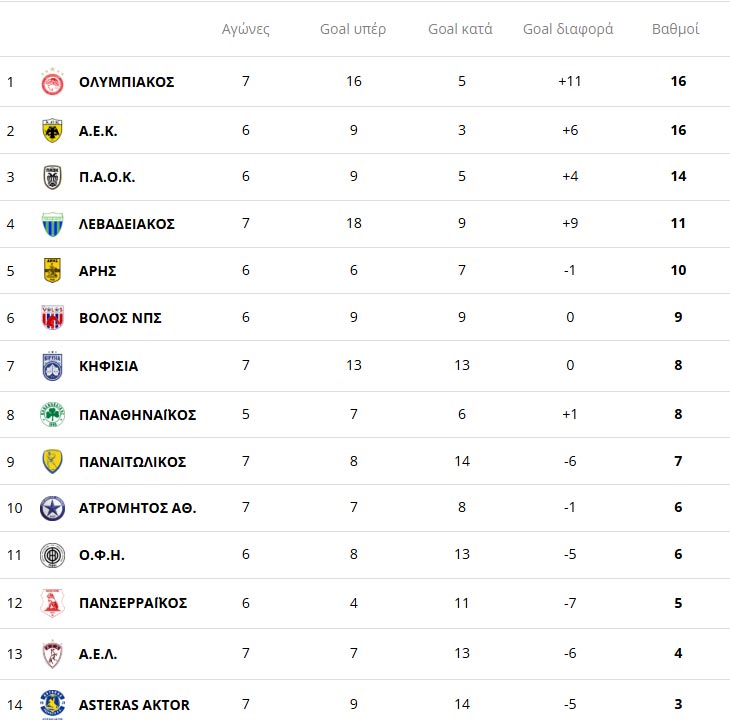The height and width of the screenshot is (728, 730).
Task: Click the Παναθηναϊκός green shamrock logo
Action: coord(52,414)
